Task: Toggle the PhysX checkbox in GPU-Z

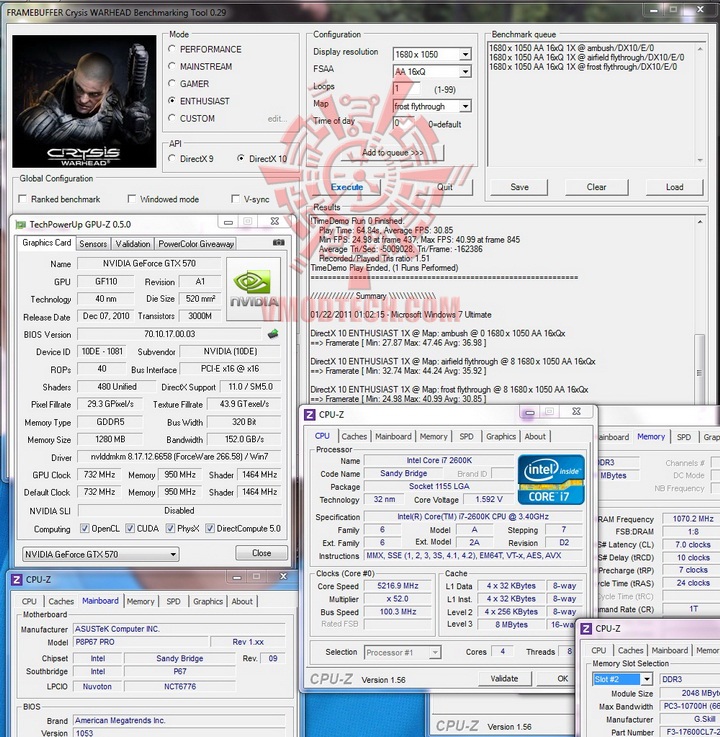Action: (x=170, y=528)
